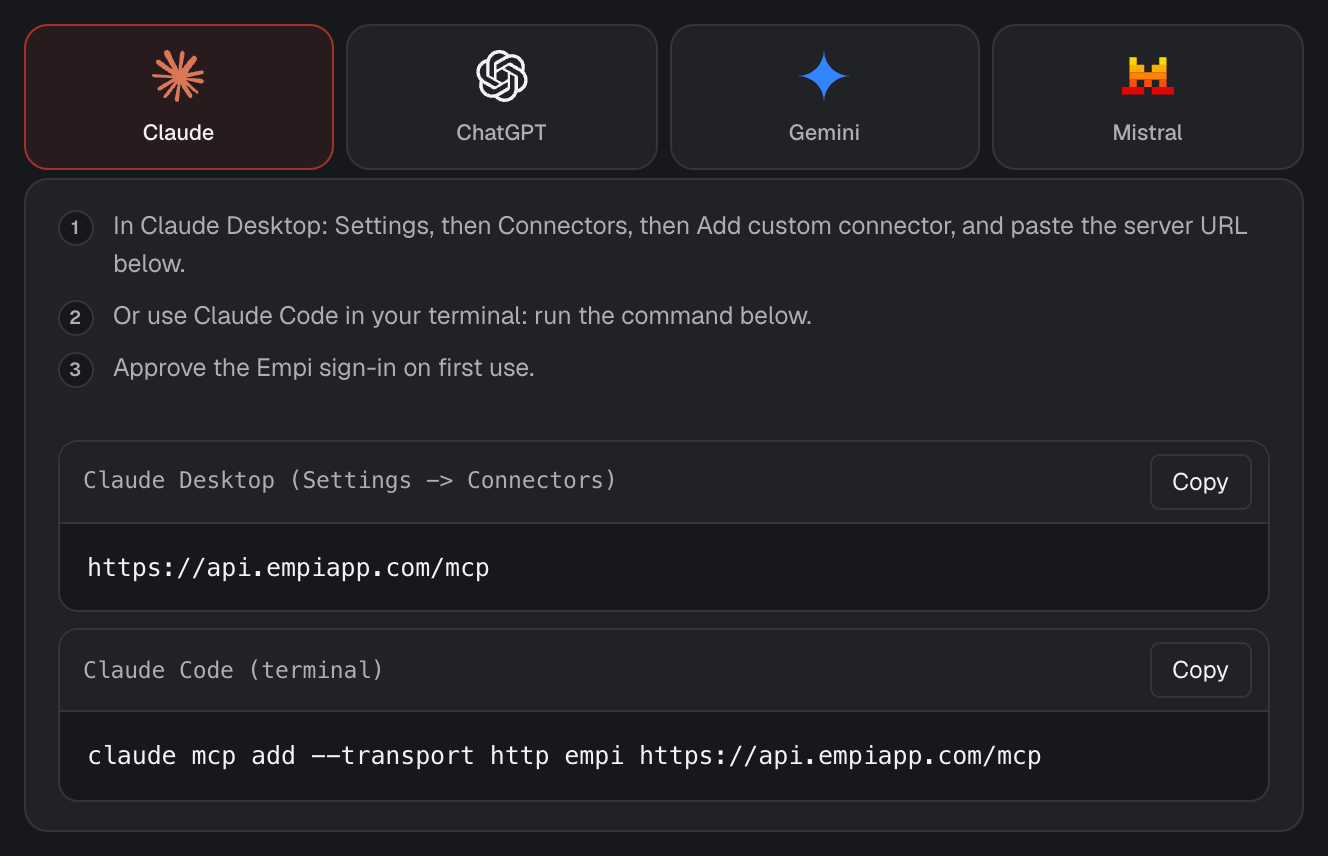The width and height of the screenshot is (1328, 856).
Task: Switch to the Gemini tab label
Action: pos(824,133)
